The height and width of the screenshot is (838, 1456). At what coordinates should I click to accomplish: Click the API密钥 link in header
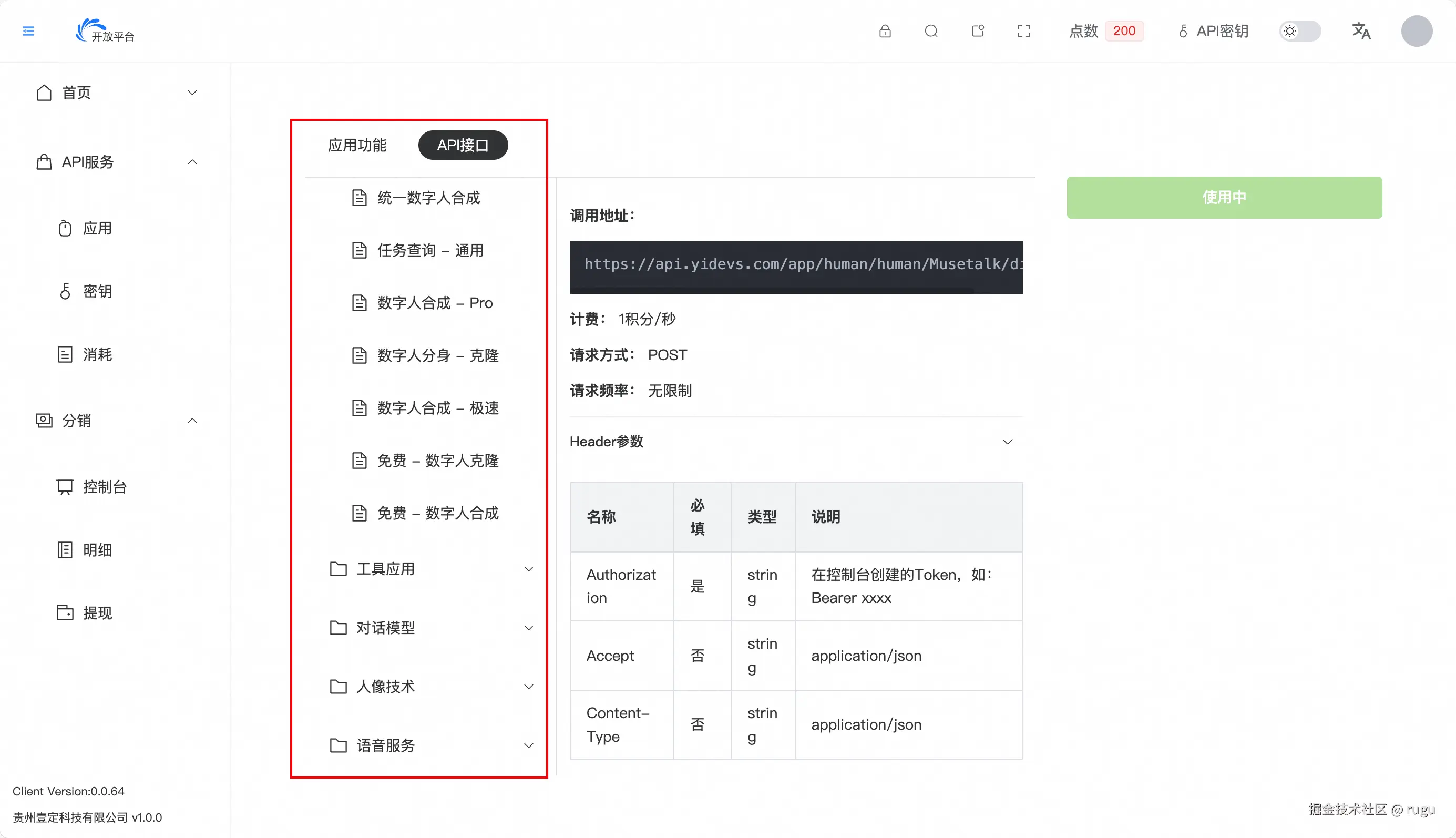(x=1213, y=31)
